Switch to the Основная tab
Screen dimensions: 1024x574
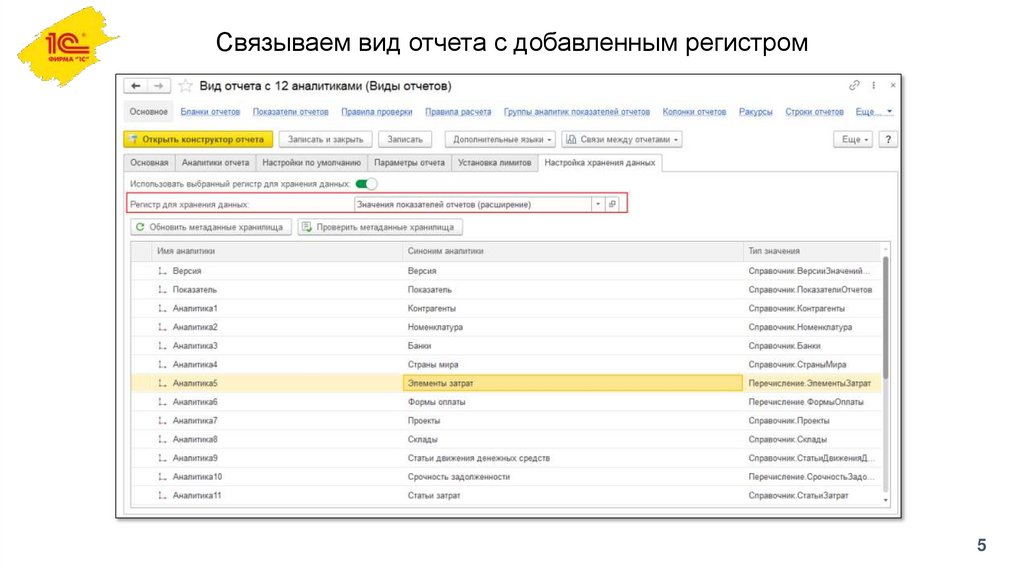point(149,163)
